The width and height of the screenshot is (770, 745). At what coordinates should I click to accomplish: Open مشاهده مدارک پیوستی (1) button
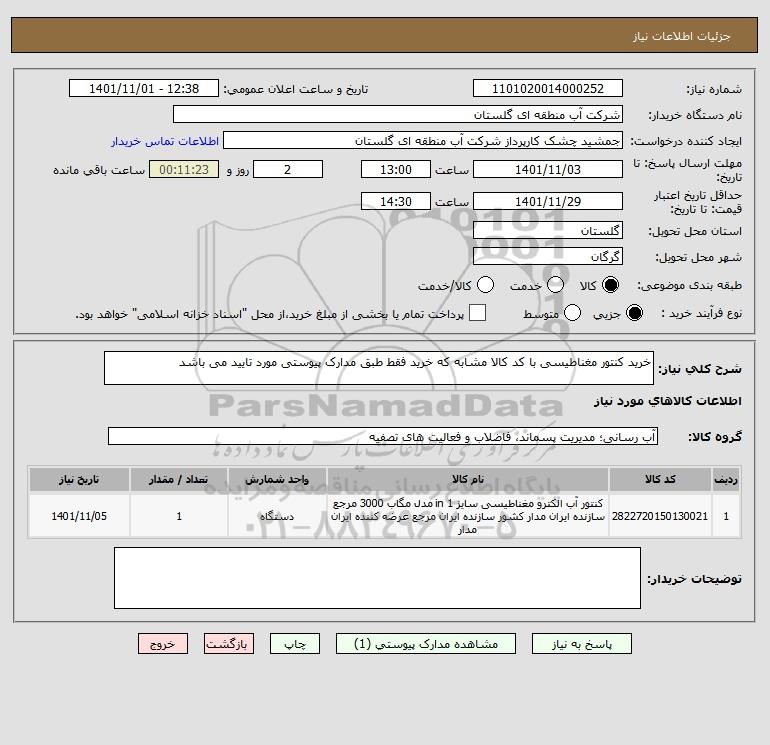coord(426,644)
